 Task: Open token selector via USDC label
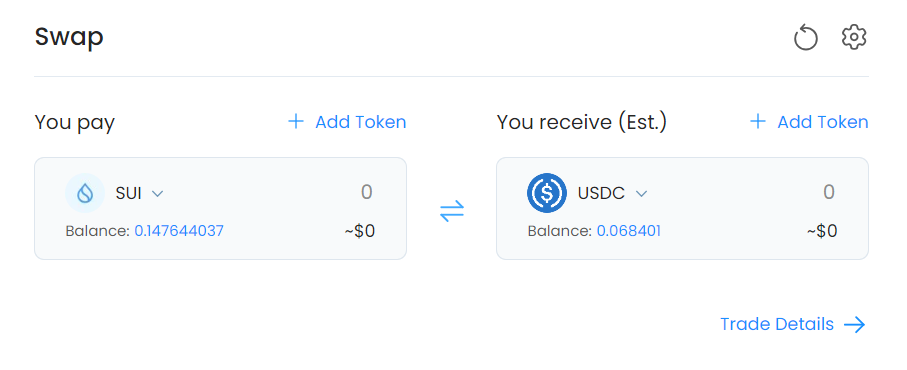click(x=601, y=193)
